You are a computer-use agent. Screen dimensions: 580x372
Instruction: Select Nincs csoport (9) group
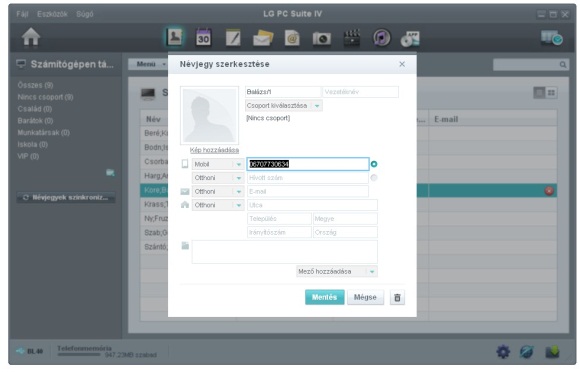(x=45, y=97)
